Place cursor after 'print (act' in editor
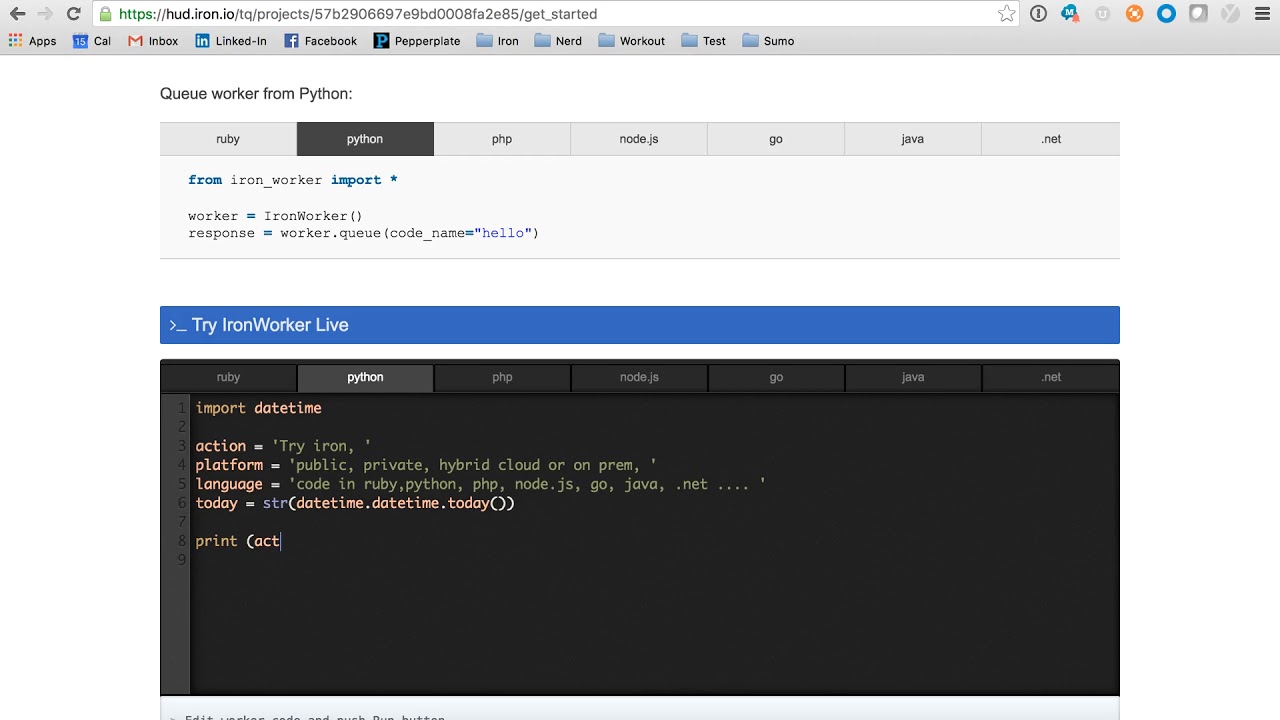The width and height of the screenshot is (1280, 720). pyautogui.click(x=281, y=541)
